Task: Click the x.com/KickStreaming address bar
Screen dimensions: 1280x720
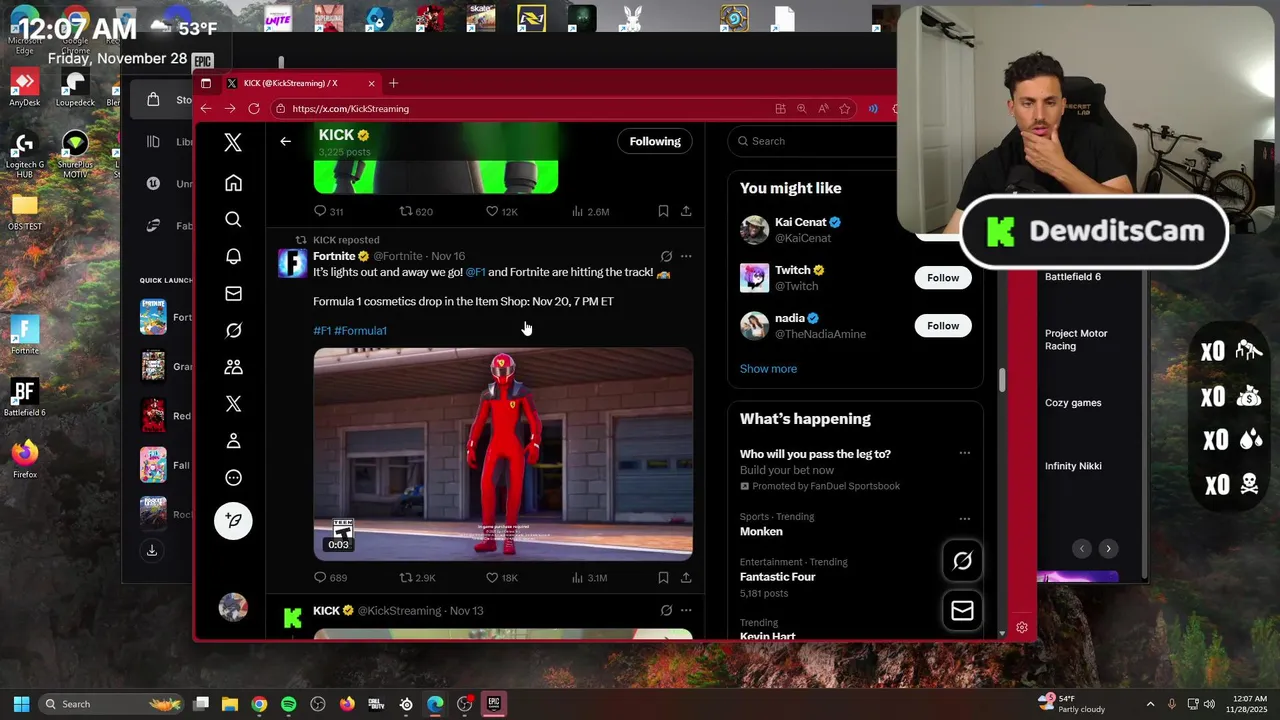Action: pos(520,108)
